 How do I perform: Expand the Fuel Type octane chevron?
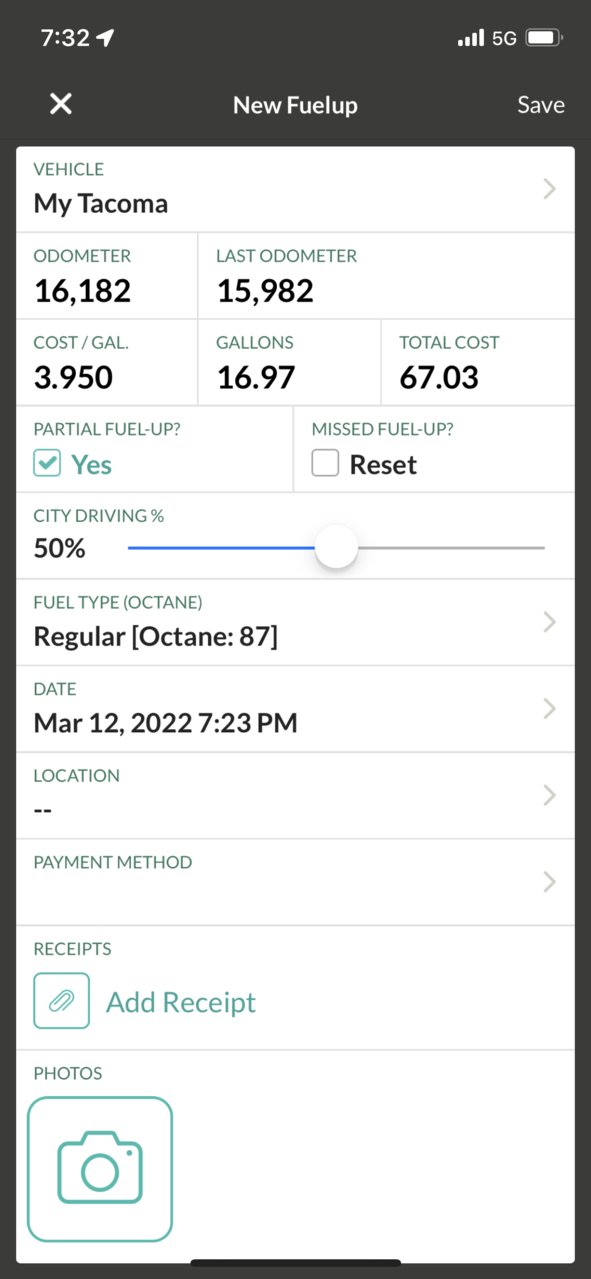pos(549,622)
